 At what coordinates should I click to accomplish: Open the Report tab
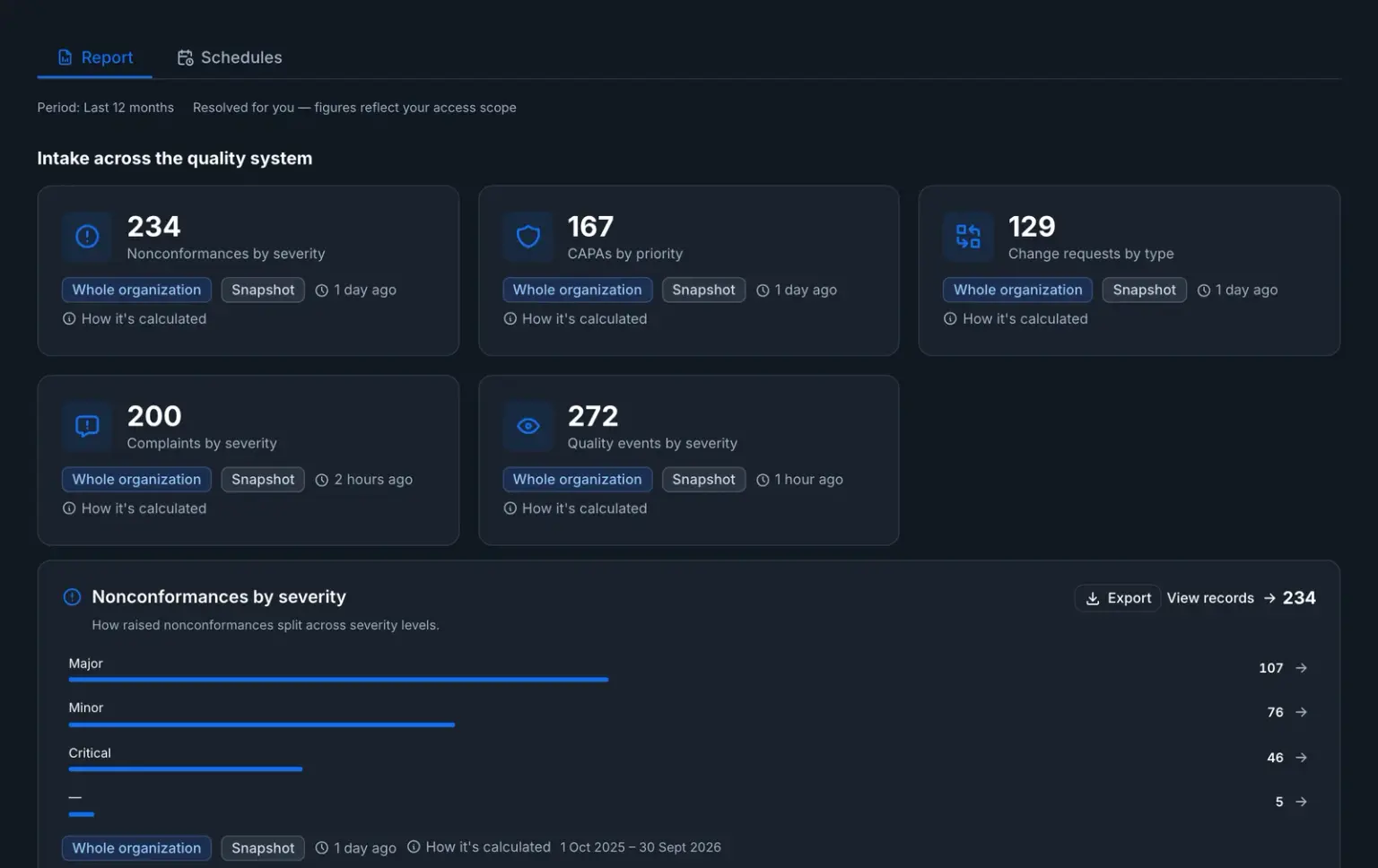pos(95,57)
